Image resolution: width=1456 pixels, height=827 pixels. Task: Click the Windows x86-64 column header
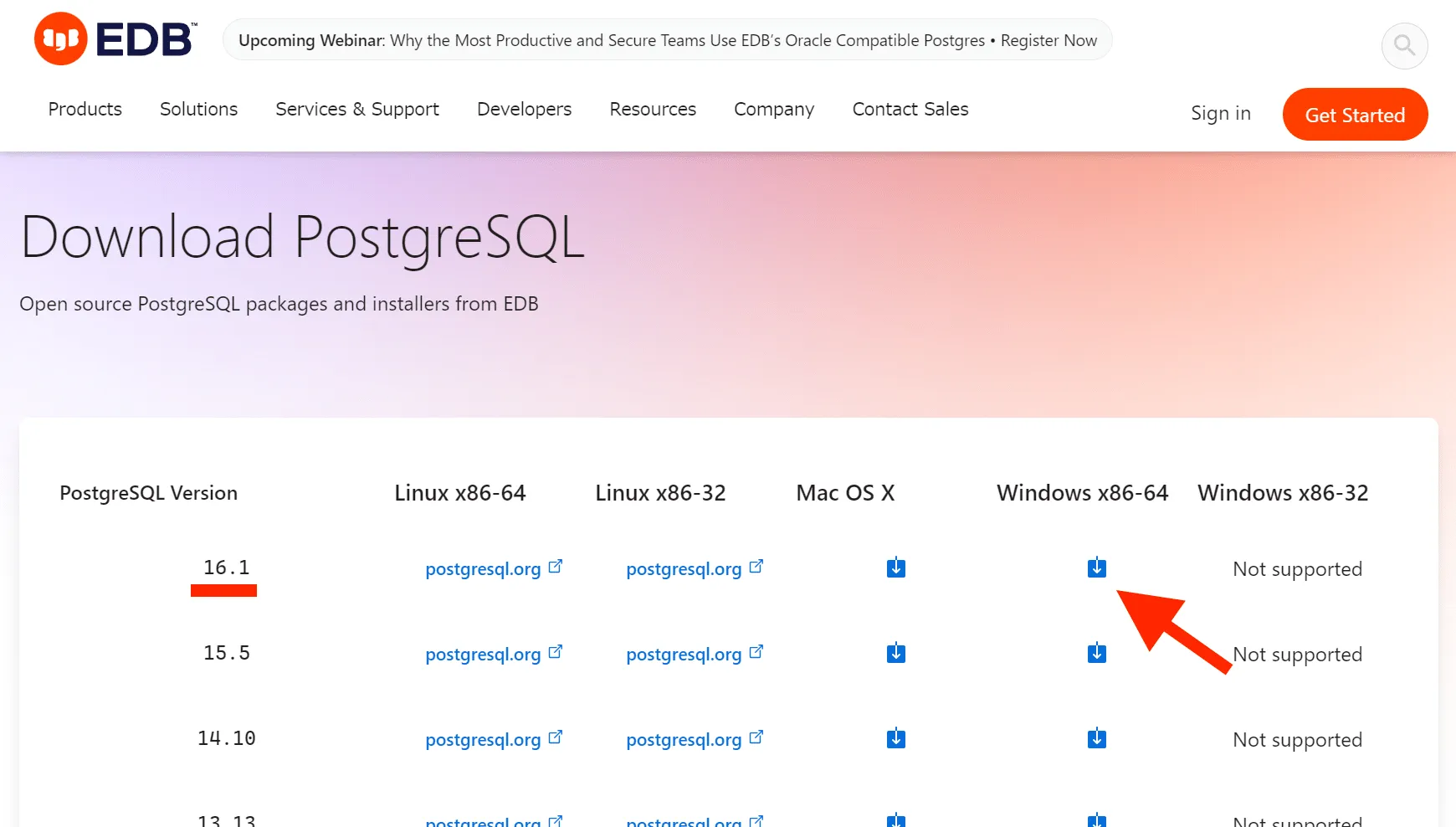pyautogui.click(x=1082, y=493)
